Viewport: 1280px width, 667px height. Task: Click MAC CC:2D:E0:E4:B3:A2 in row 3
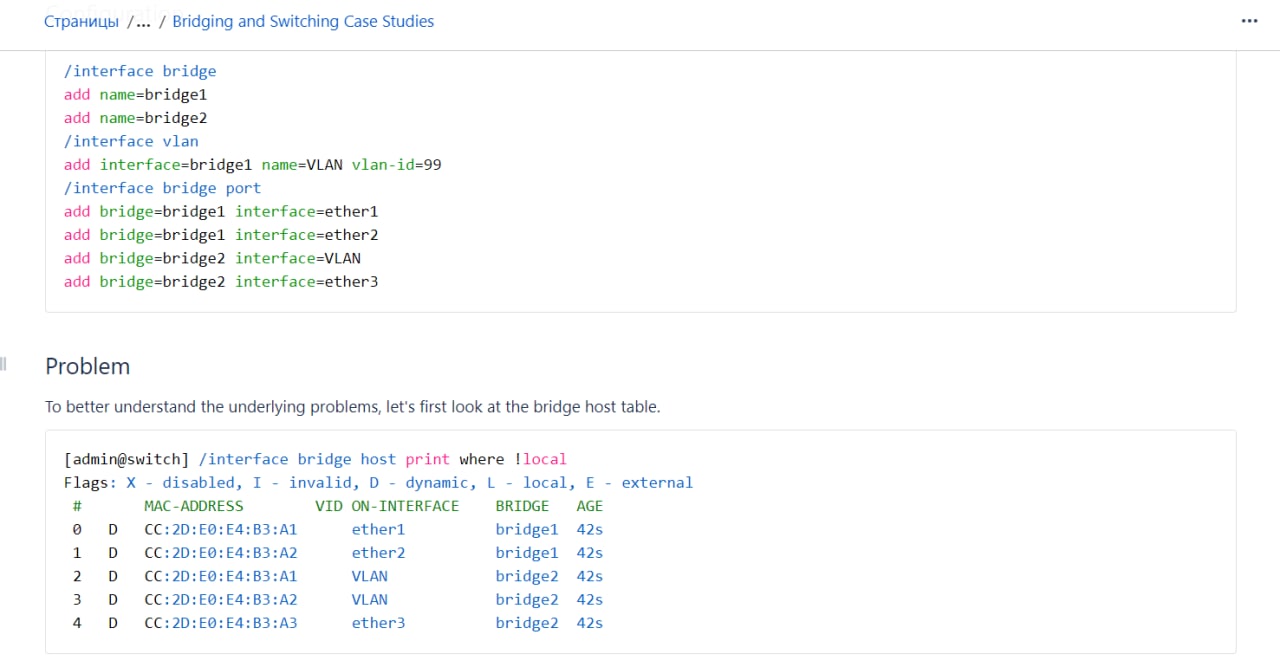pyautogui.click(x=221, y=600)
